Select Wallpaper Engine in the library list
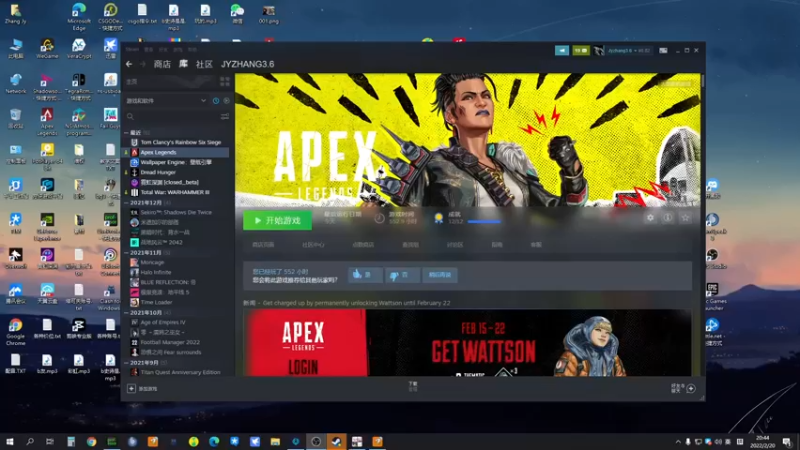800x450 pixels. point(176,162)
